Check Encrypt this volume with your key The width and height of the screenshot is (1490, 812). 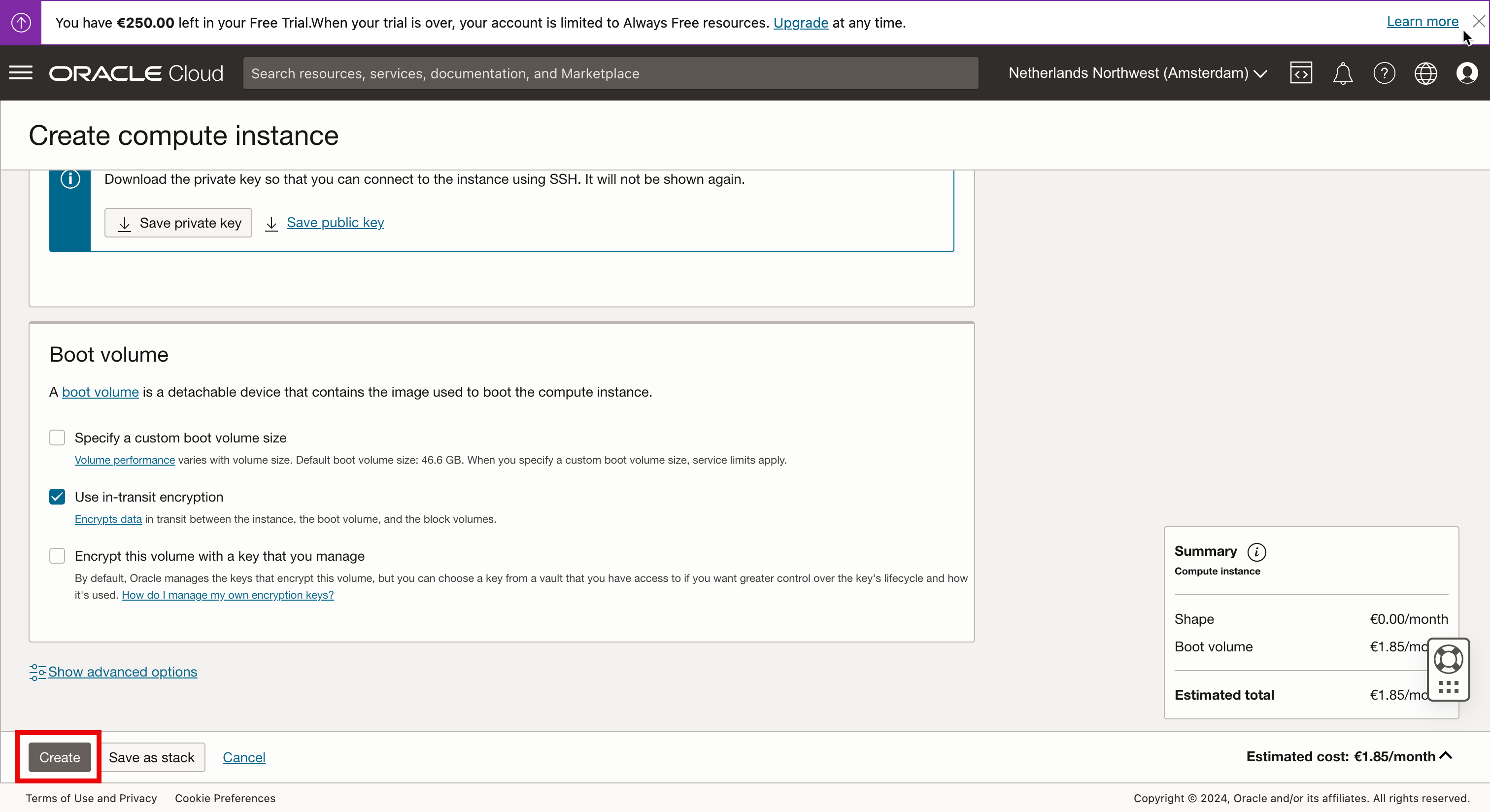[57, 556]
